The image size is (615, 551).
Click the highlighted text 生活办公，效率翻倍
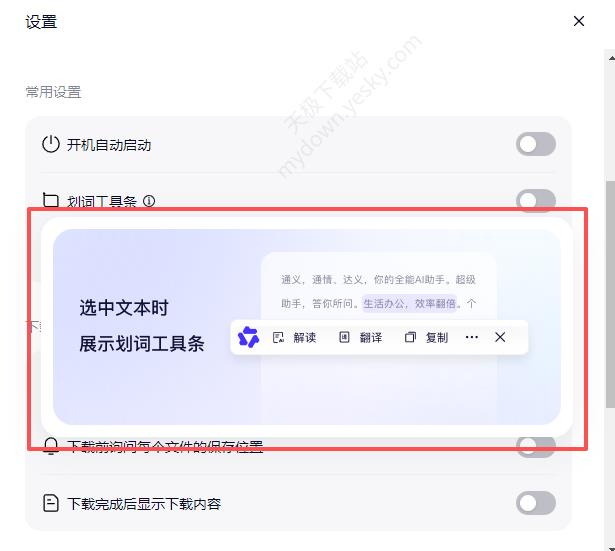pyautogui.click(x=409, y=303)
